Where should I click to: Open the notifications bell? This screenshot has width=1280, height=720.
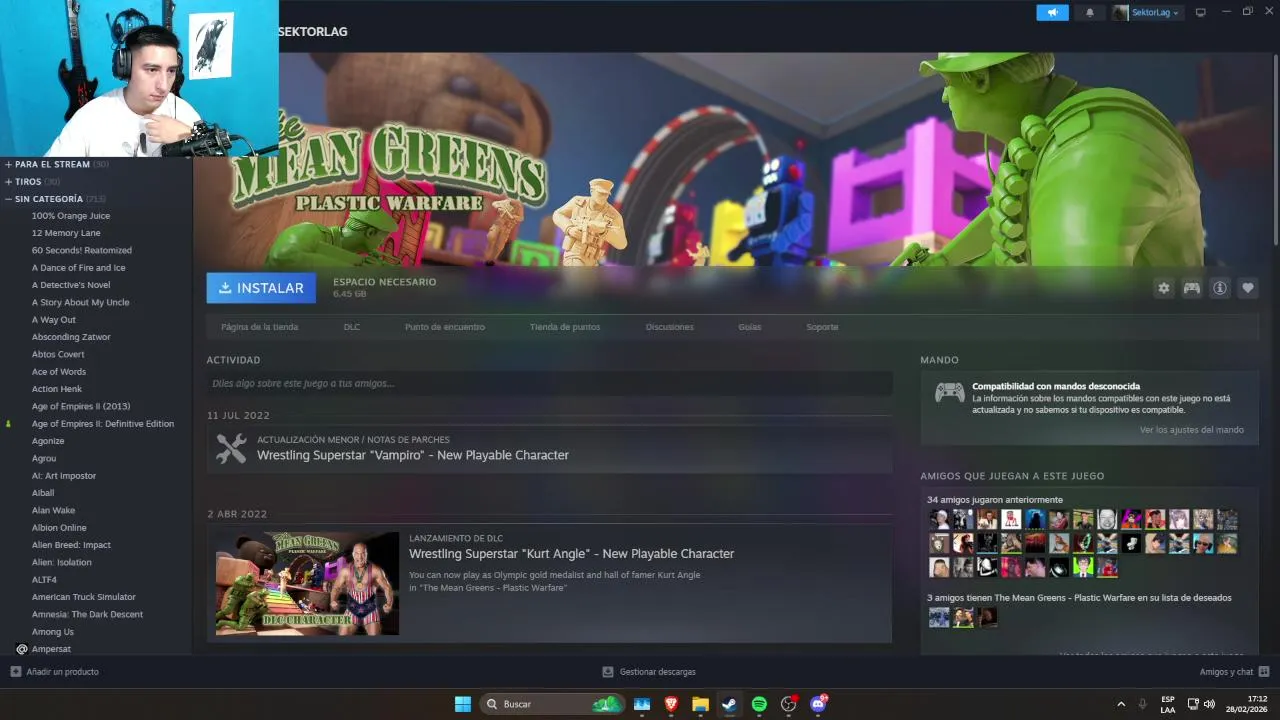pyautogui.click(x=1090, y=13)
